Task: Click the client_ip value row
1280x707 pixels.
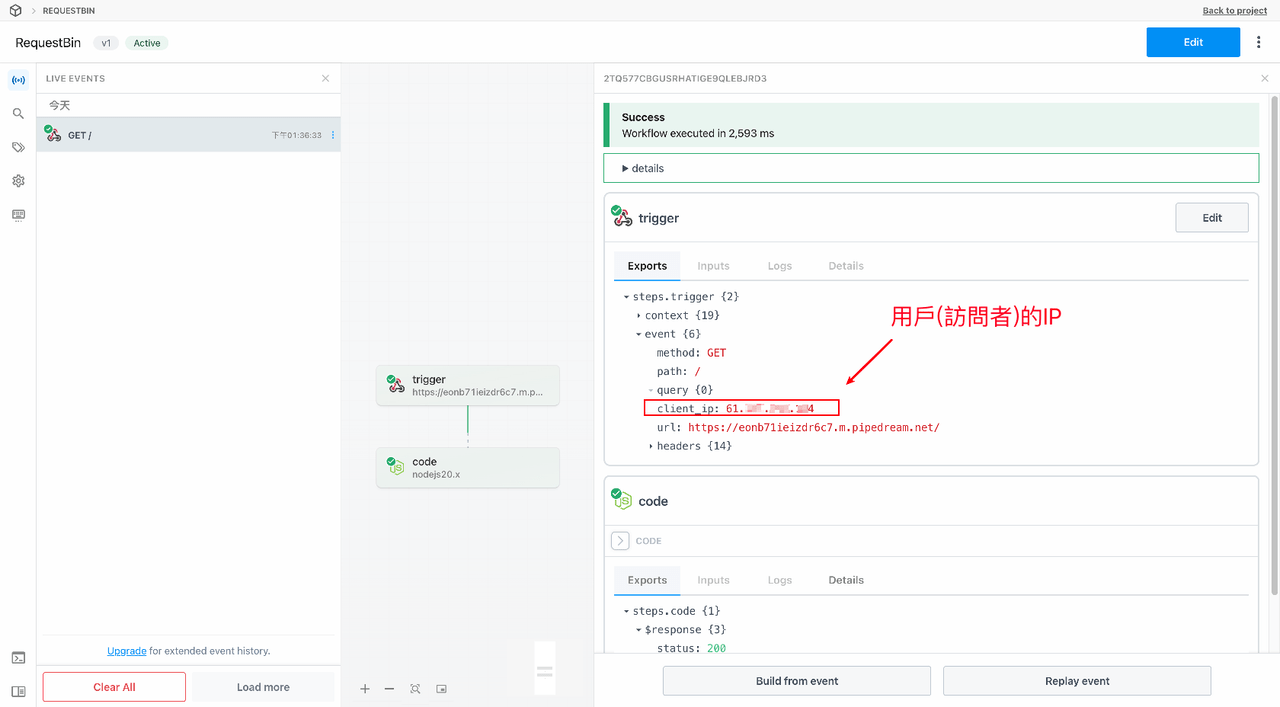Action: 742,408
